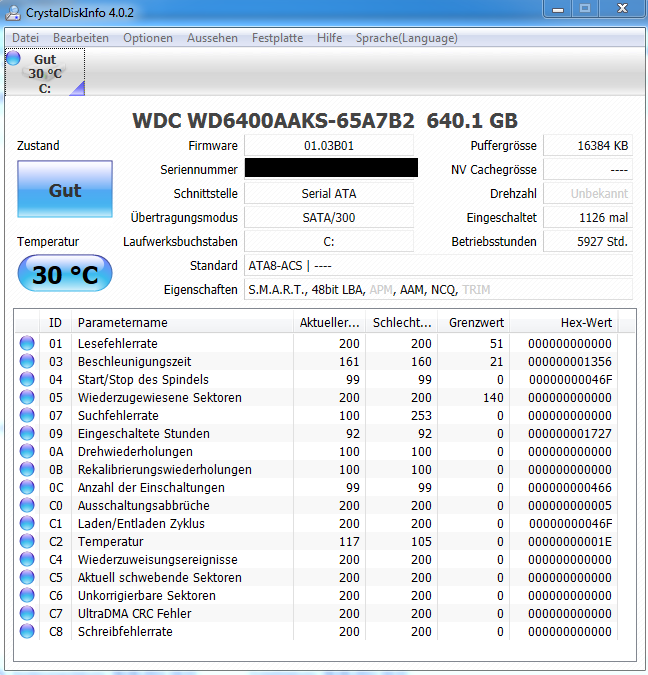
Task: Click the status orb for Schreibfehlerrate
Action: pyautogui.click(x=27, y=632)
